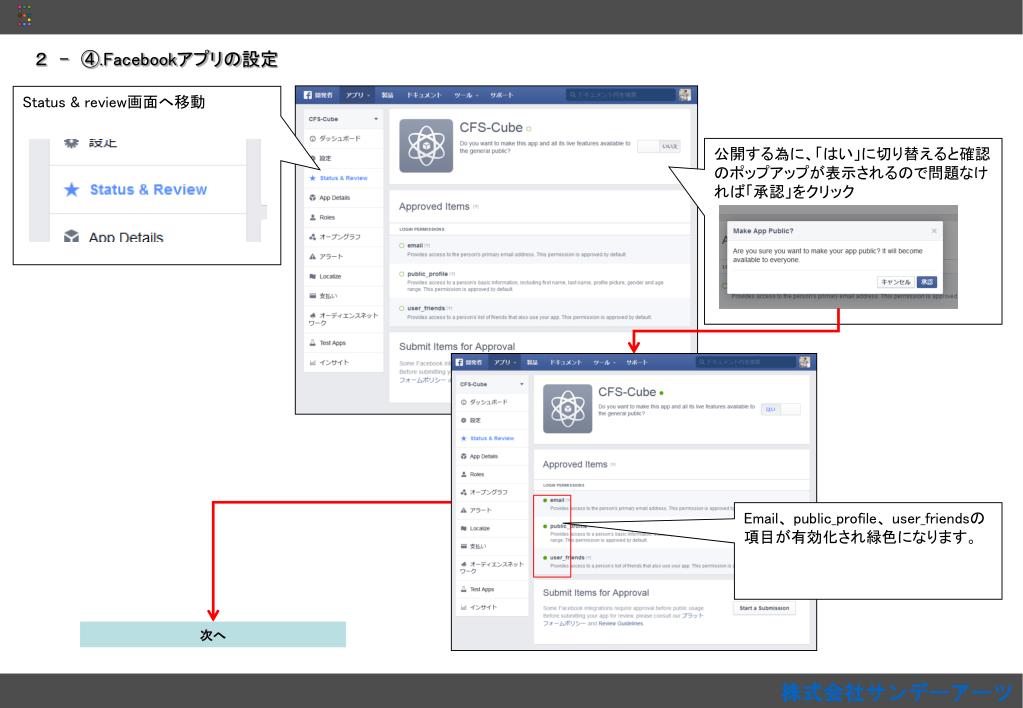Screen dimensions: 1023x708
Task: Click the インサイト chart icon in upper screenshot
Action: [313, 362]
